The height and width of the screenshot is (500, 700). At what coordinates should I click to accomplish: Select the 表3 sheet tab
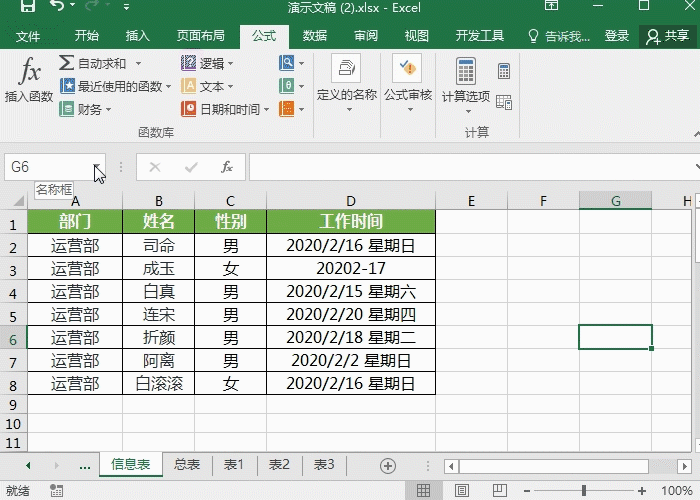point(324,465)
